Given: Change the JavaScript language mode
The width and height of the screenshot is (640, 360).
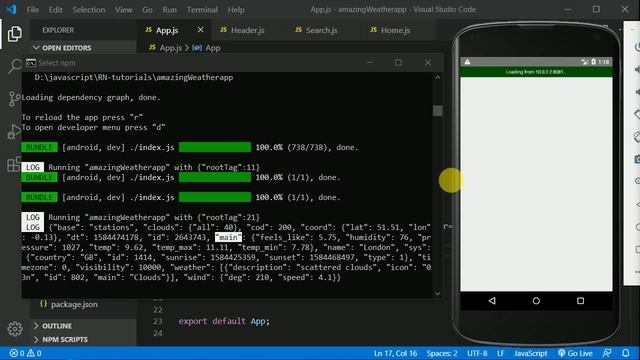Looking at the screenshot, I should [x=531, y=353].
